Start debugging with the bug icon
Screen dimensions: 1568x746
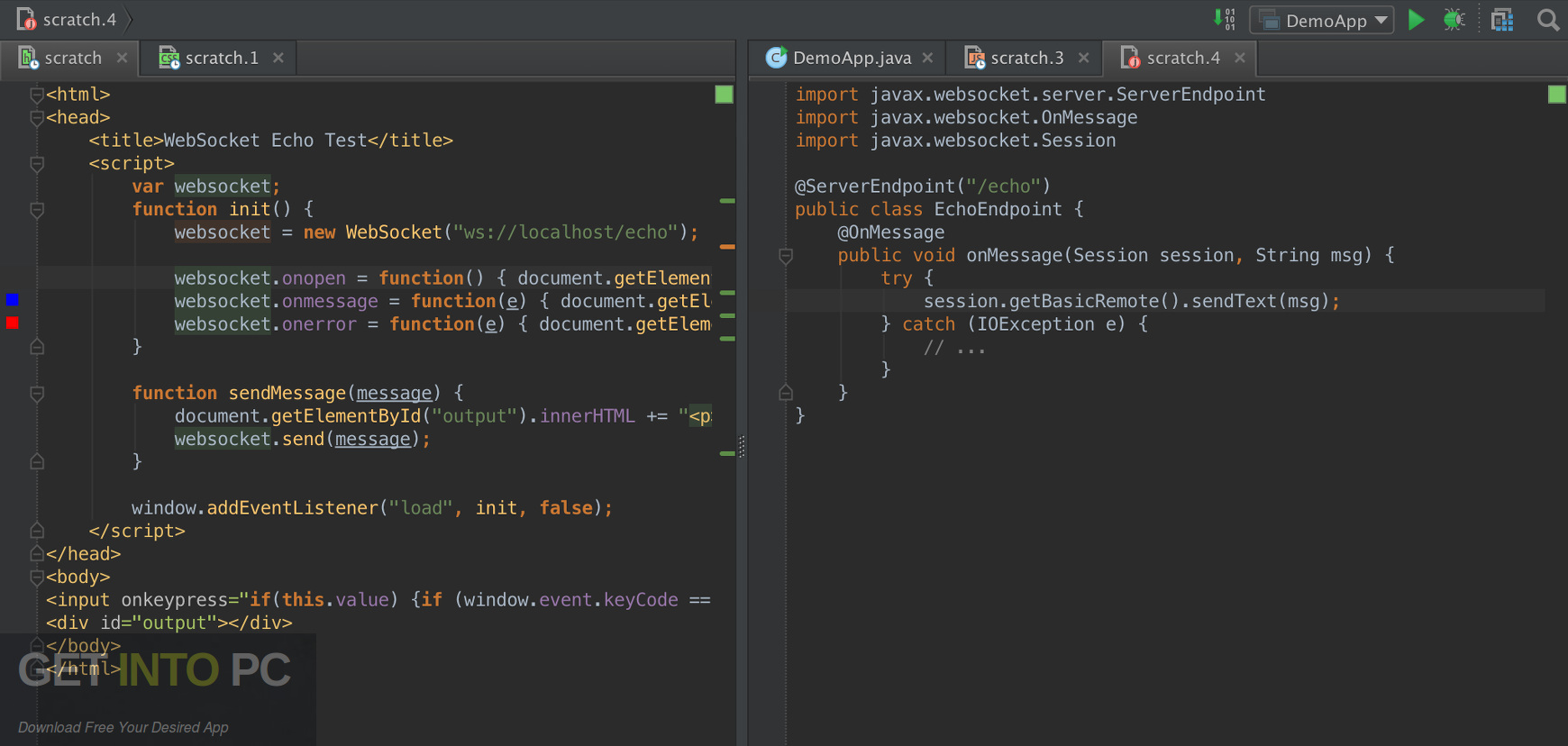pos(1454,20)
